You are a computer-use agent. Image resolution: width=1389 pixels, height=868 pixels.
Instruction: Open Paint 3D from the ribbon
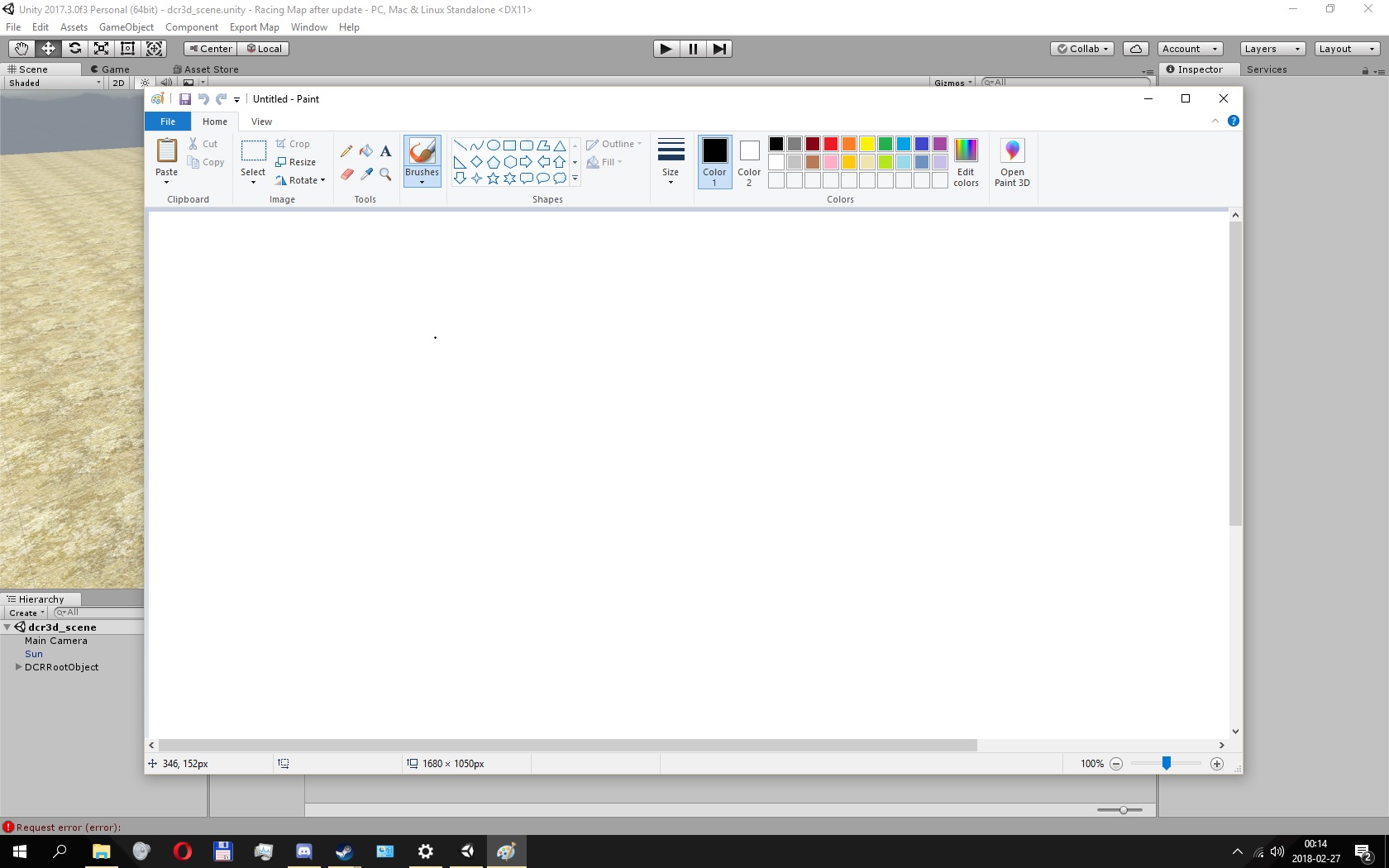pyautogui.click(x=1012, y=162)
